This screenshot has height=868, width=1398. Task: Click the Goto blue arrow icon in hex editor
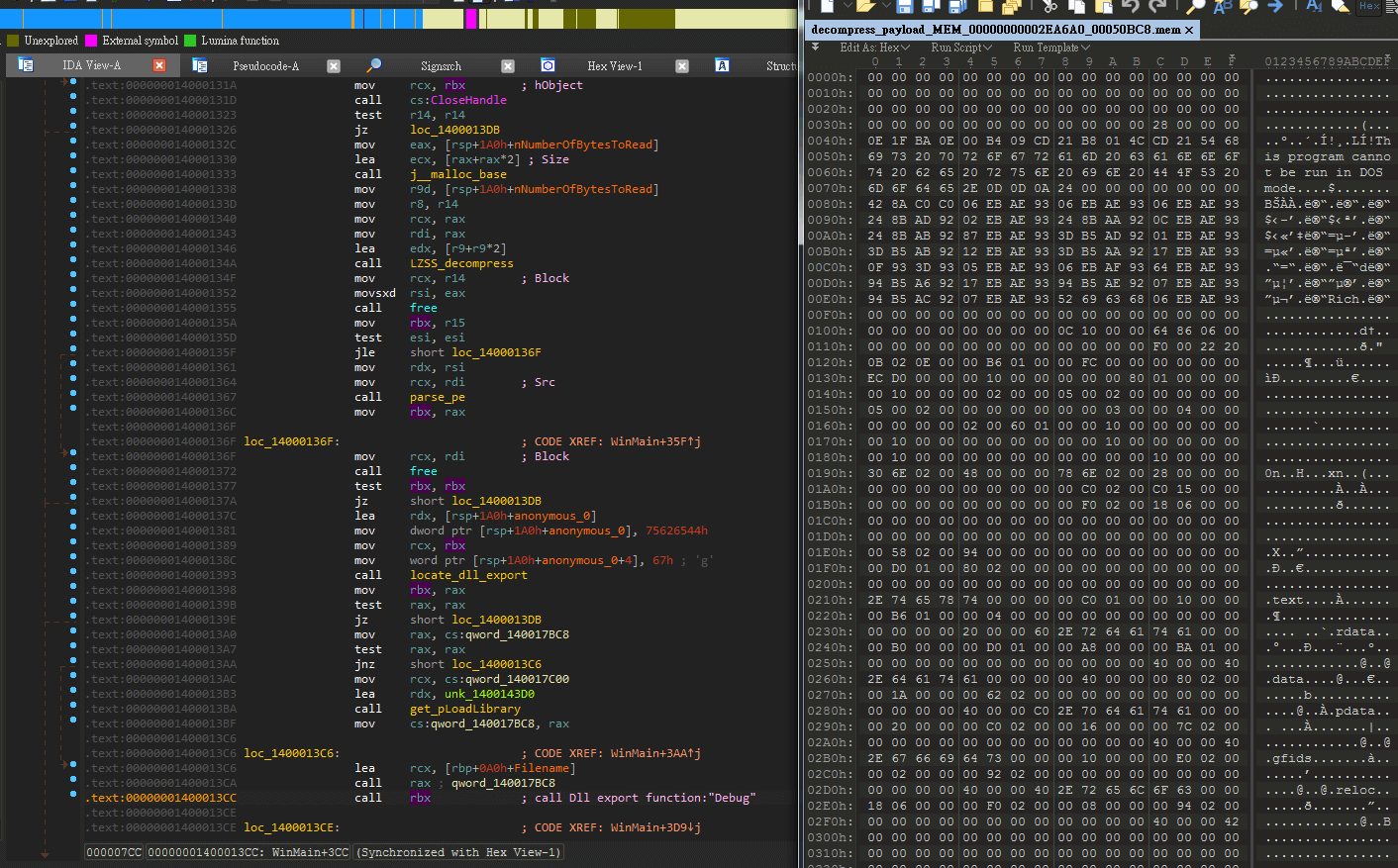click(1275, 6)
